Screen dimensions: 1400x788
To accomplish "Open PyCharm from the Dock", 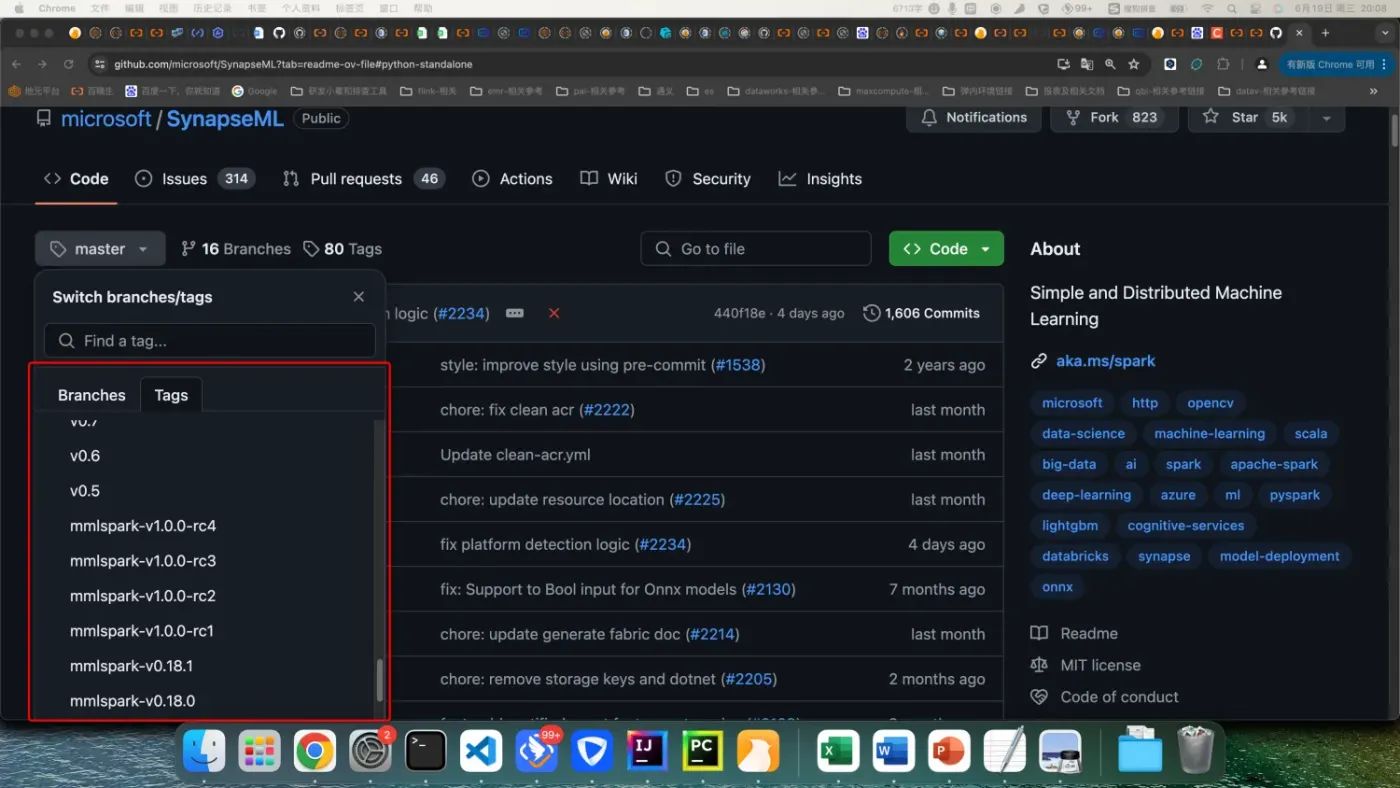I will click(702, 750).
